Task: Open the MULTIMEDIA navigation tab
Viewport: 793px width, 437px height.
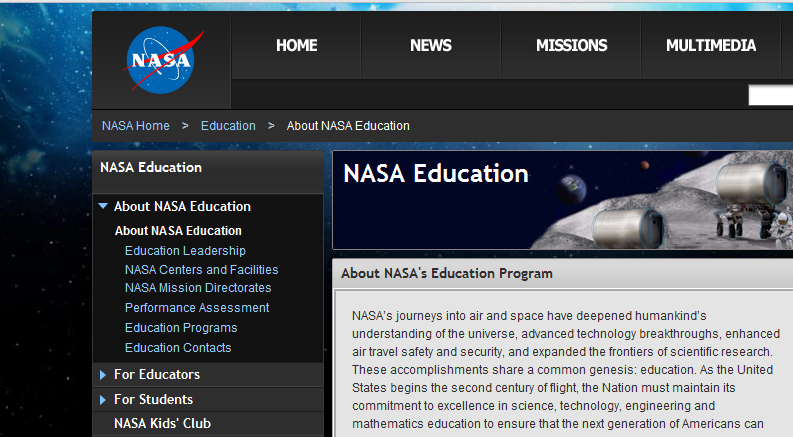Action: pyautogui.click(x=711, y=46)
